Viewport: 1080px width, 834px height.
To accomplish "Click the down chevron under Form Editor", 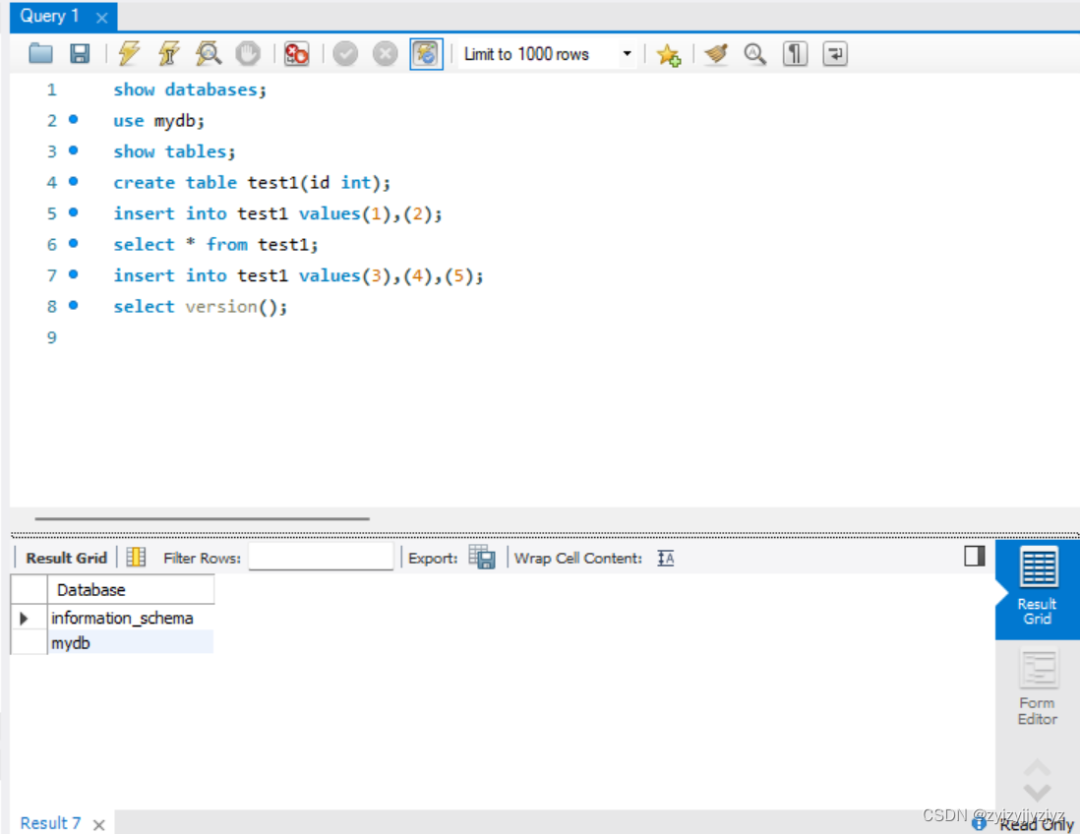I will click(1037, 791).
